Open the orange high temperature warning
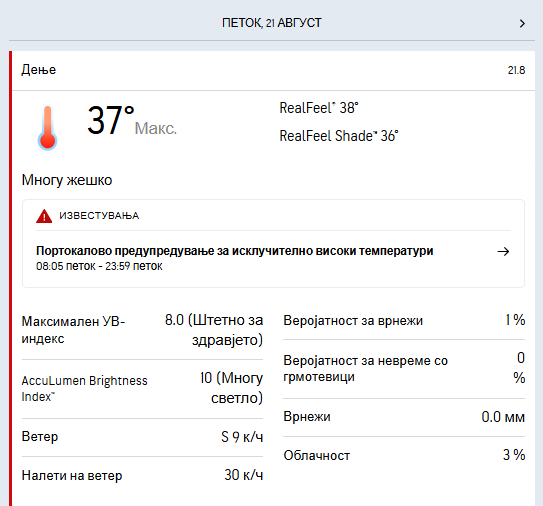The image size is (543, 506). click(234, 251)
